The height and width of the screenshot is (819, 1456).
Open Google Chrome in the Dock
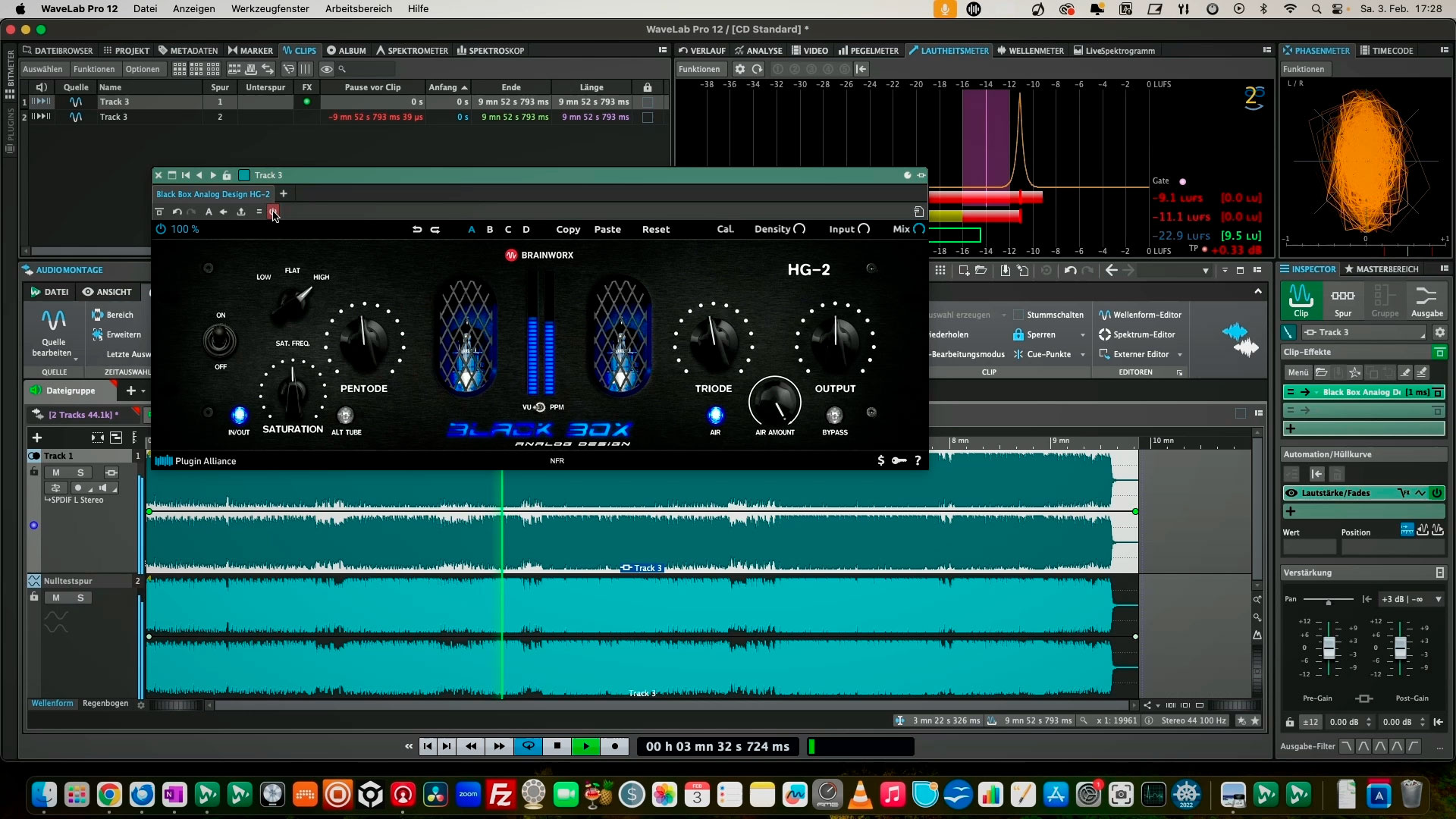(x=109, y=795)
